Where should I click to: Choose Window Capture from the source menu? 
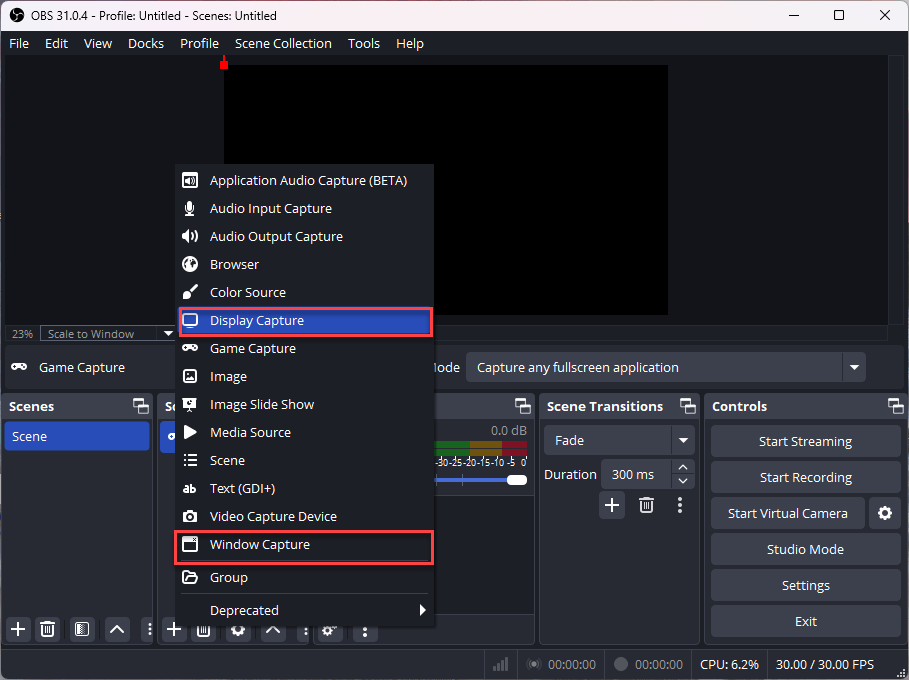click(x=304, y=546)
